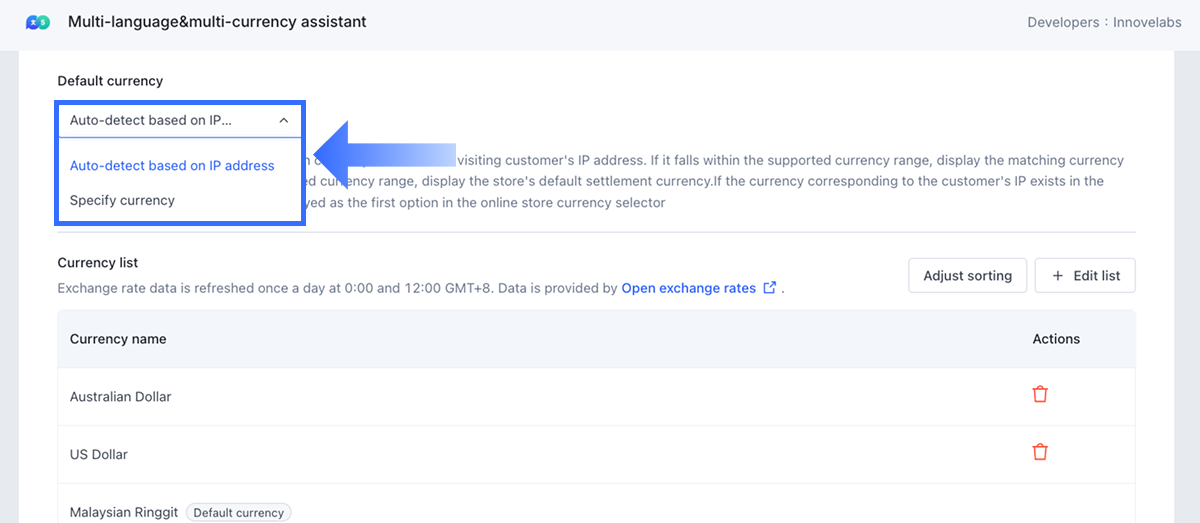1200x523 pixels.
Task: Collapse the Default currency dropdown chevron
Action: pos(284,120)
